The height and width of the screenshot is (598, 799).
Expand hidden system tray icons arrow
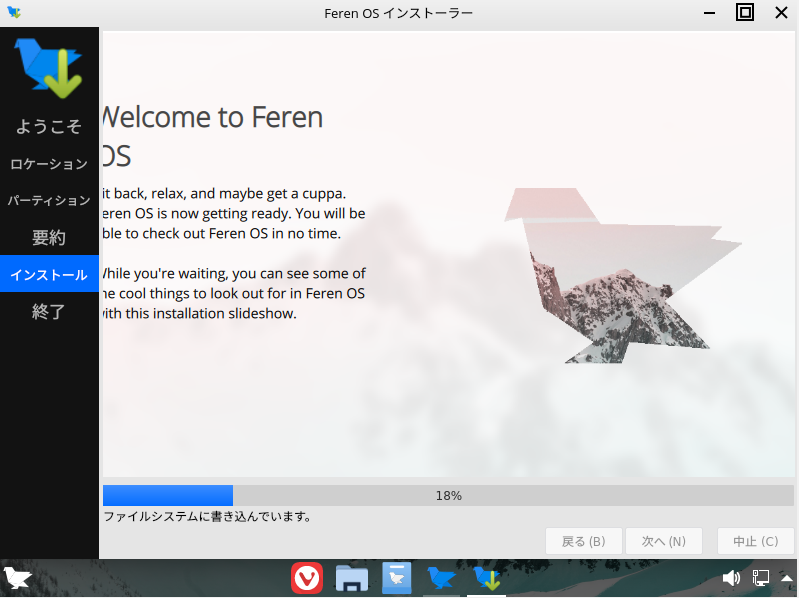787,578
